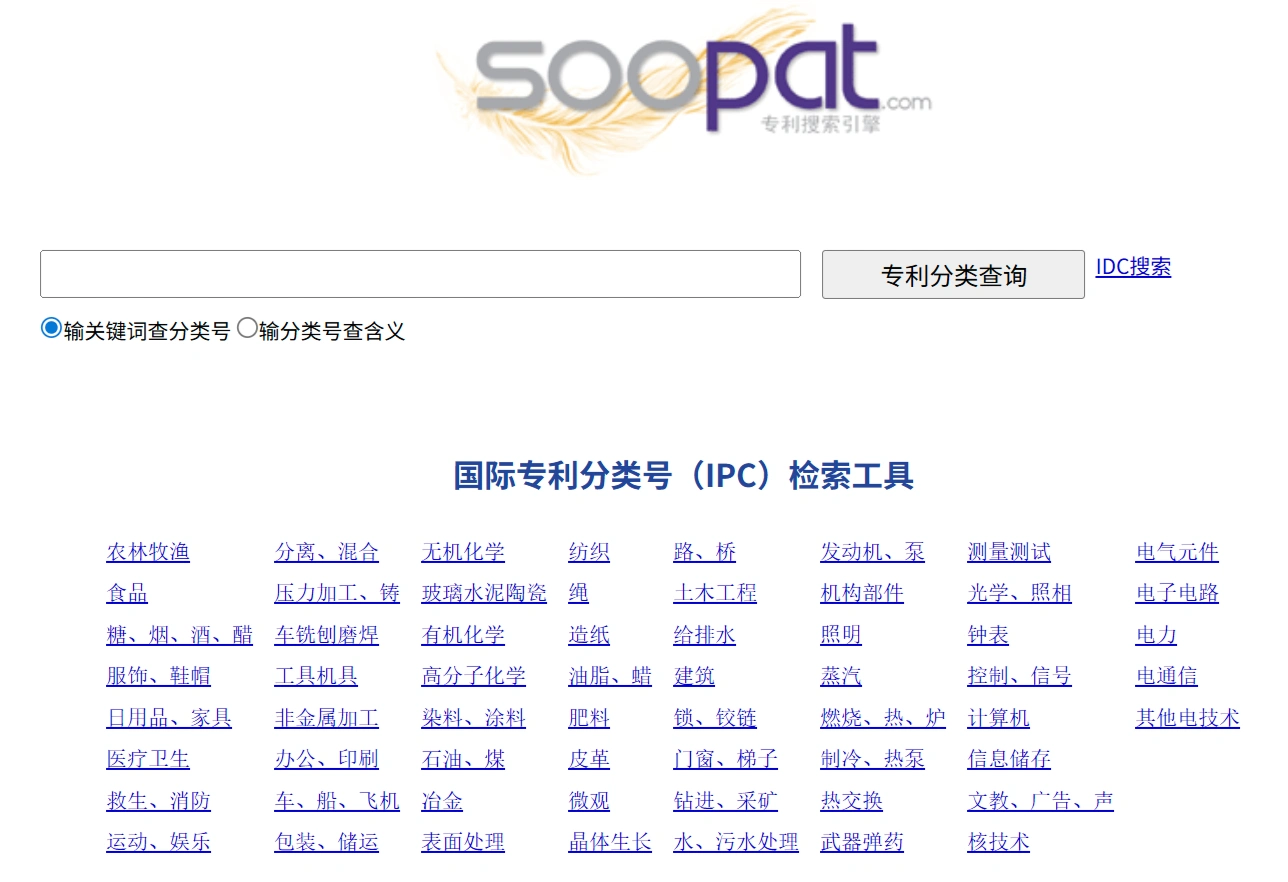Open 染料、涂料 category
The image size is (1288, 882).
click(x=474, y=718)
